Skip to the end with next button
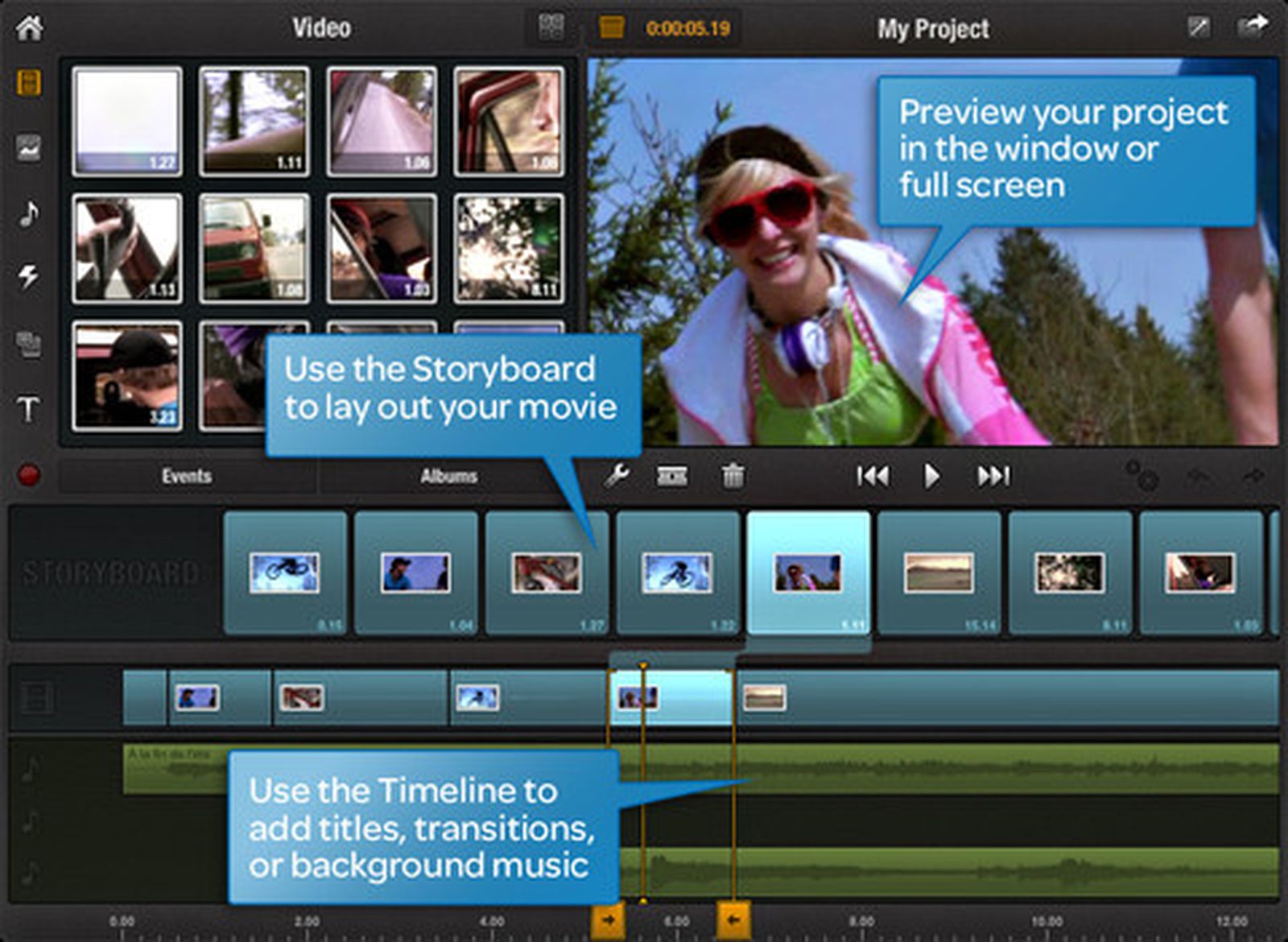The height and width of the screenshot is (942, 1288). tap(994, 476)
